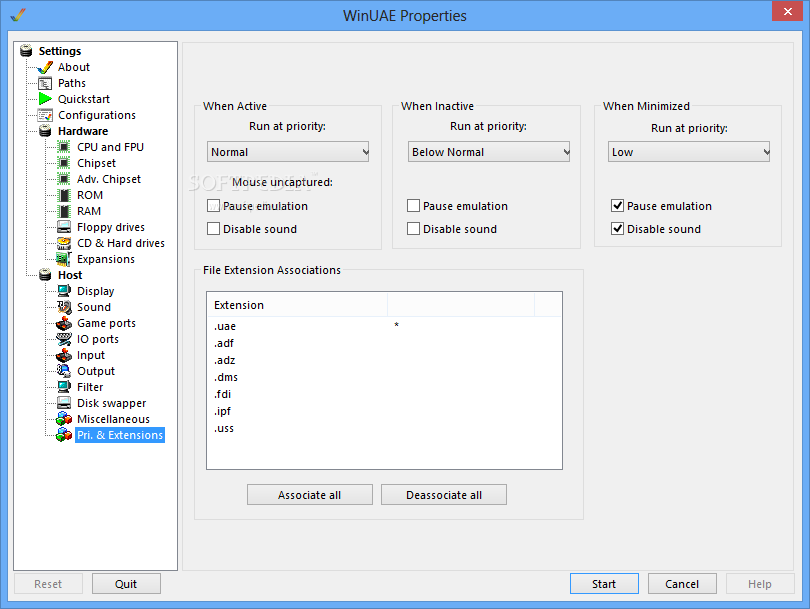Click the ROM chip icon
This screenshot has width=810, height=609.
pos(64,195)
